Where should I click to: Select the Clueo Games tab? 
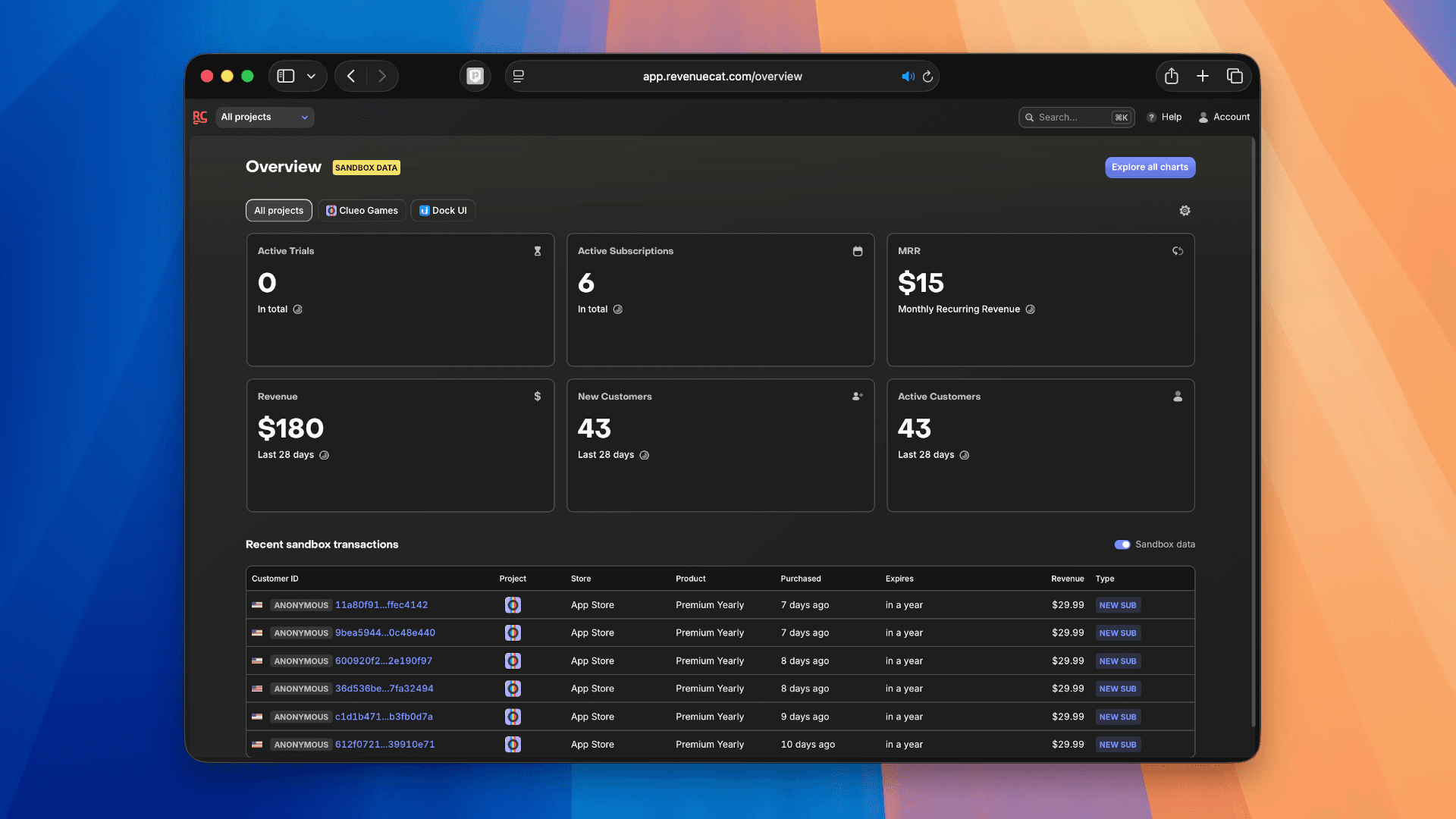tap(362, 211)
